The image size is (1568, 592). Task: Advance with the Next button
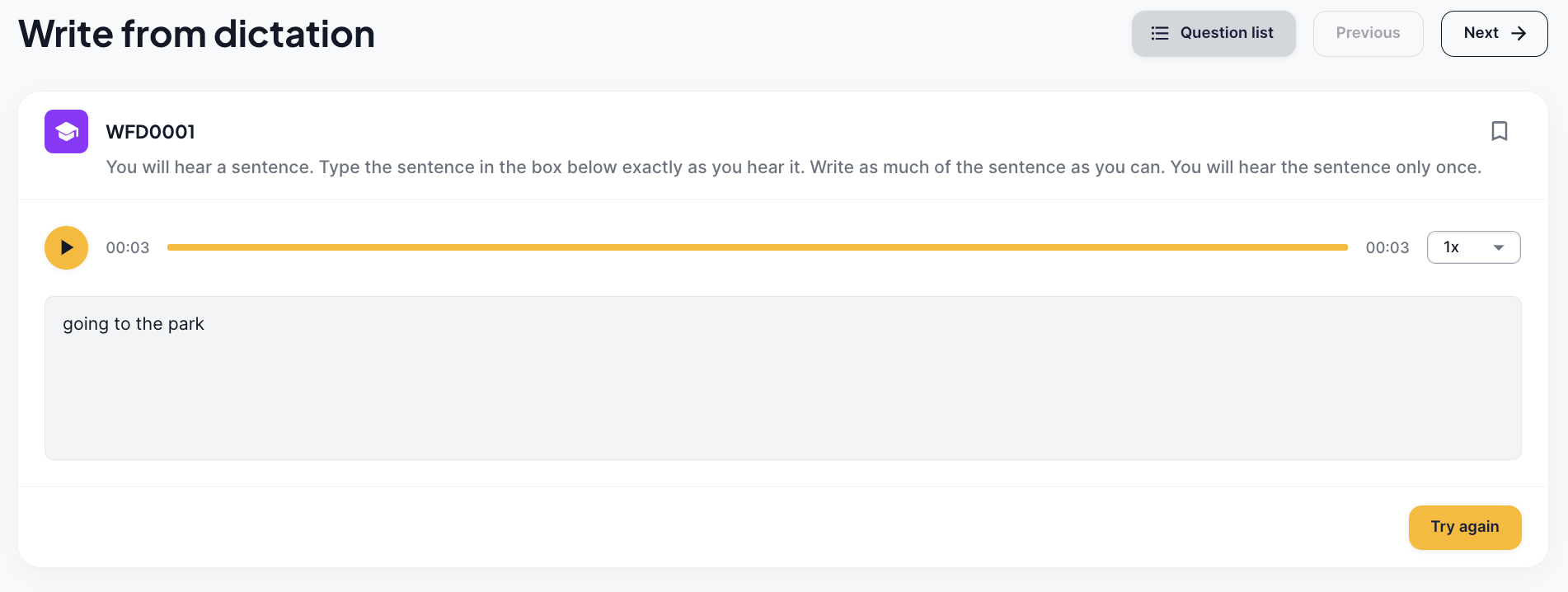(1494, 33)
